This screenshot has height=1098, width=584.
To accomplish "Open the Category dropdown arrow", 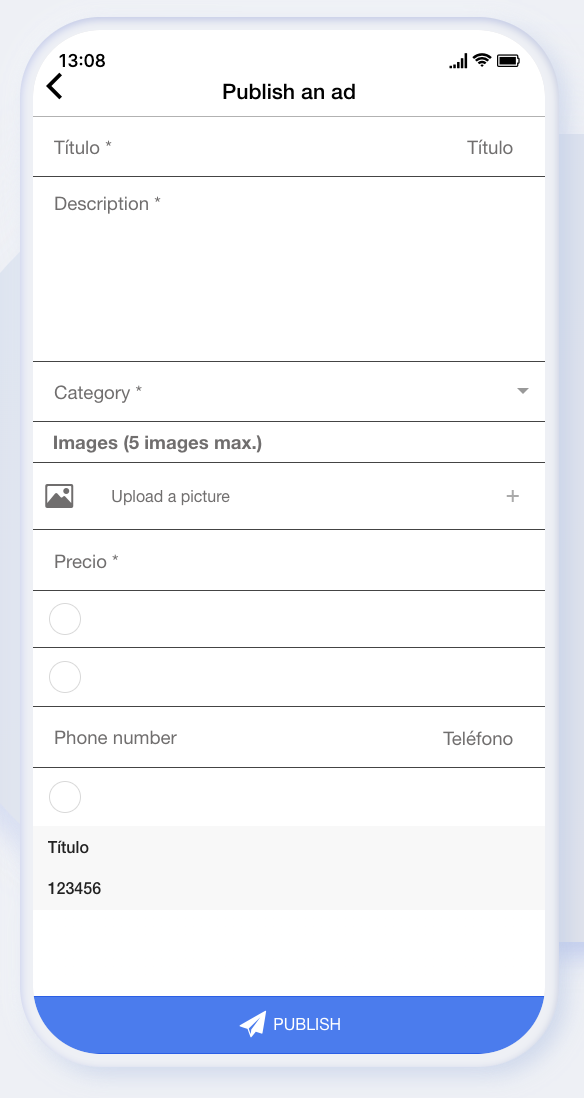I will pos(522,391).
